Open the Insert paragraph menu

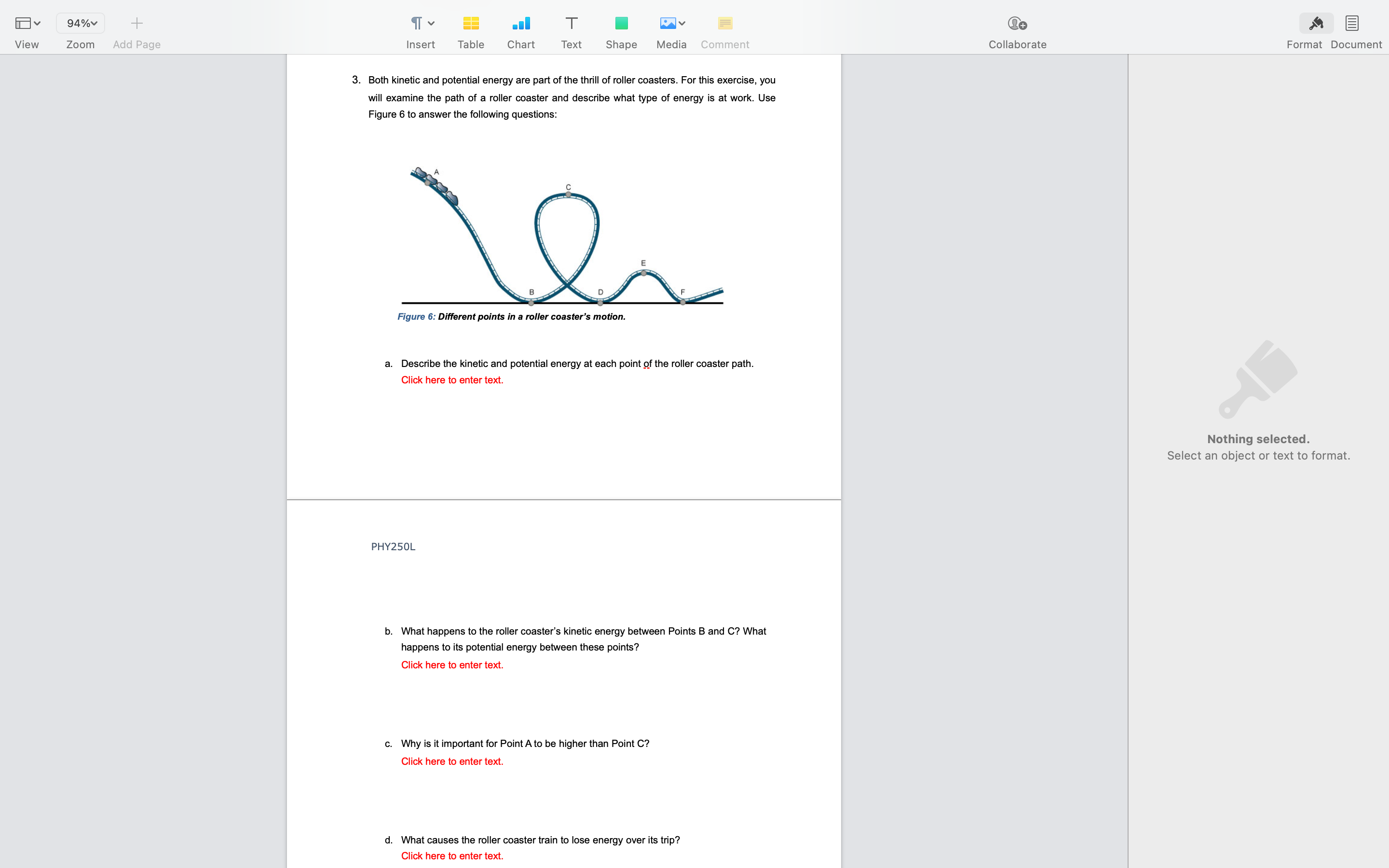(x=421, y=24)
